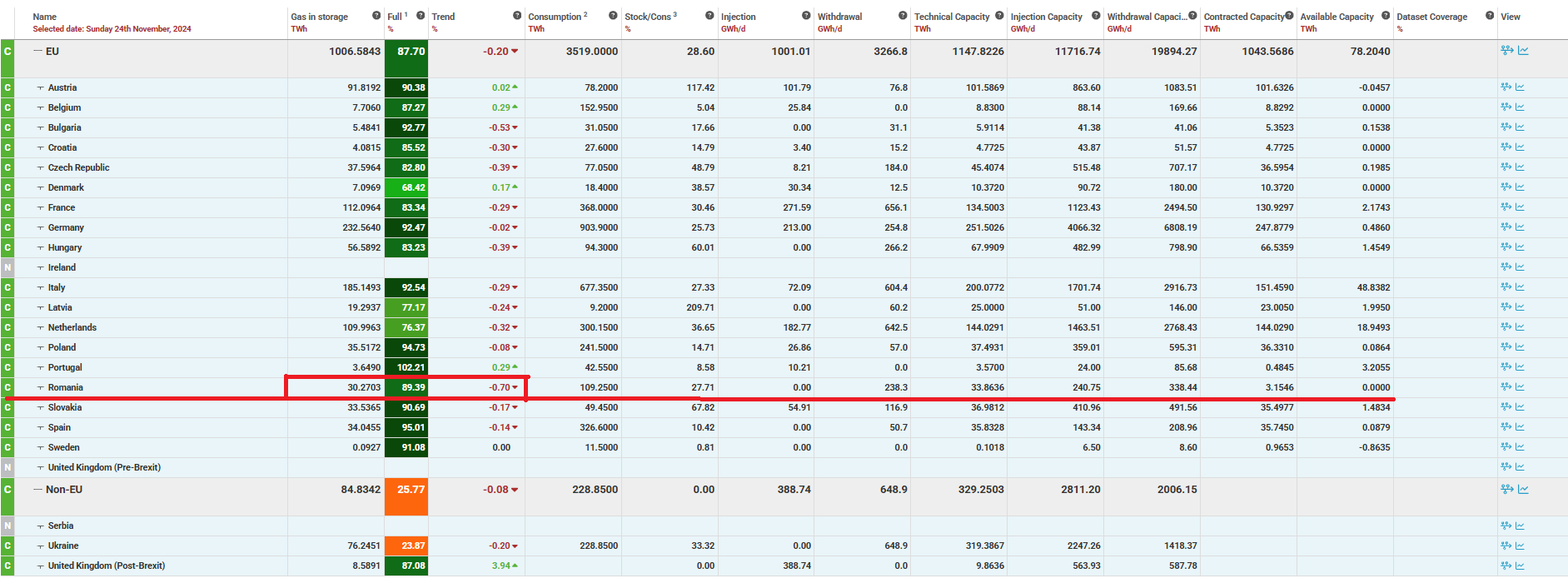This screenshot has height=578, width=1568.
Task: Click the orange Full cell for Non-EU
Action: coord(406,496)
